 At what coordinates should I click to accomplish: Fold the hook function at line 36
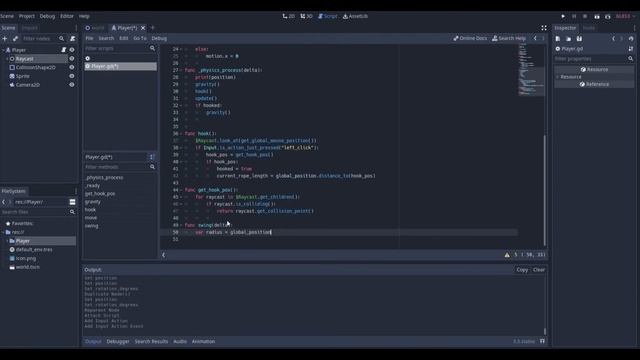pyautogui.click(x=181, y=133)
